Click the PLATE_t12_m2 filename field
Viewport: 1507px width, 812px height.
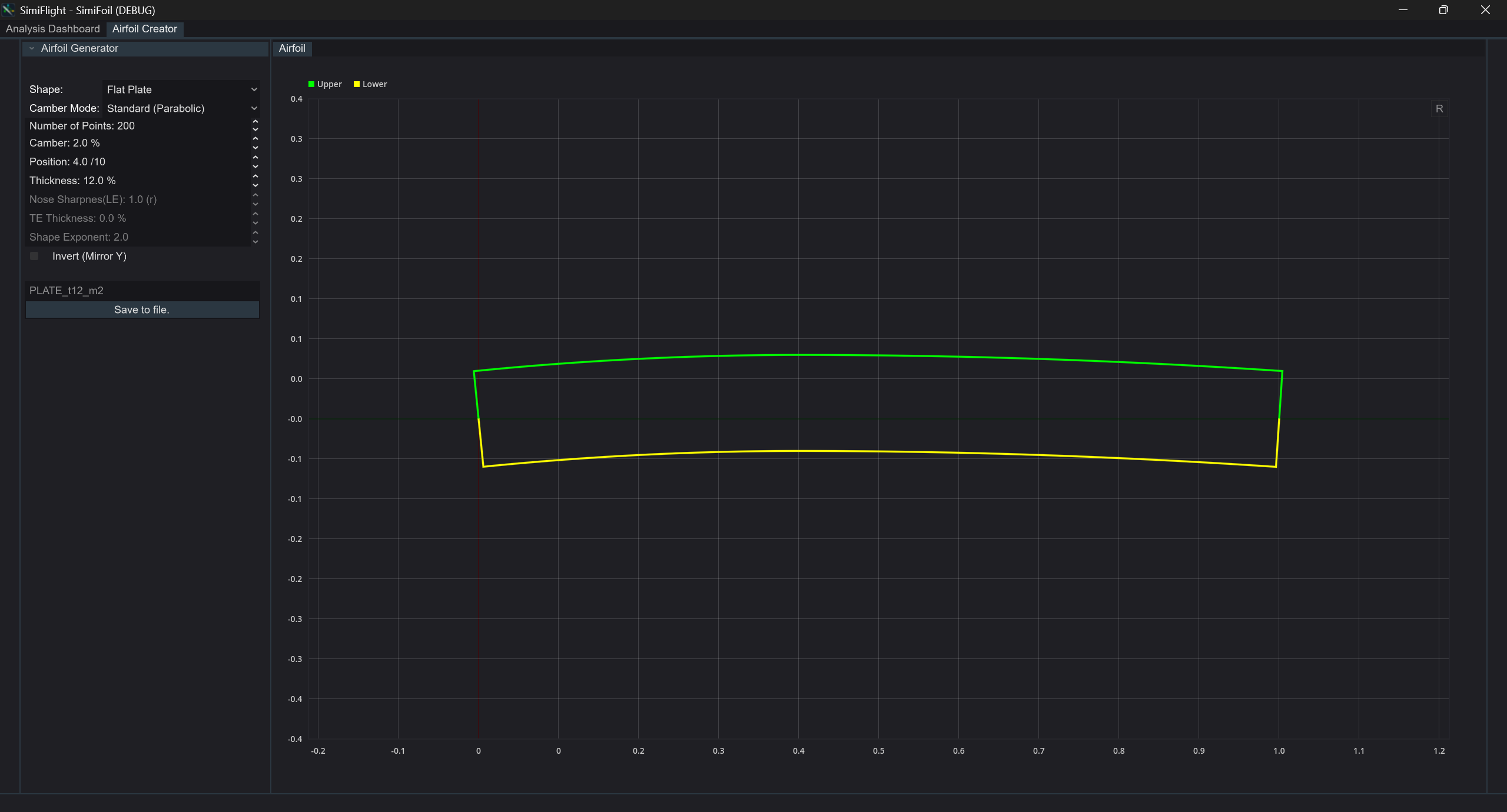tap(142, 291)
